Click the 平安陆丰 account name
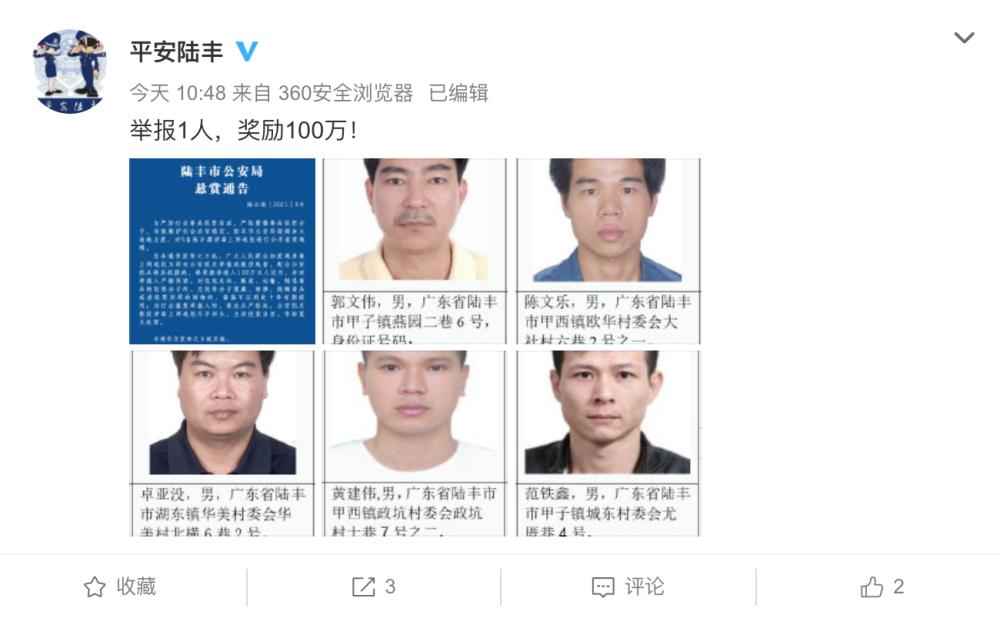The height and width of the screenshot is (618, 1000). click(x=177, y=52)
